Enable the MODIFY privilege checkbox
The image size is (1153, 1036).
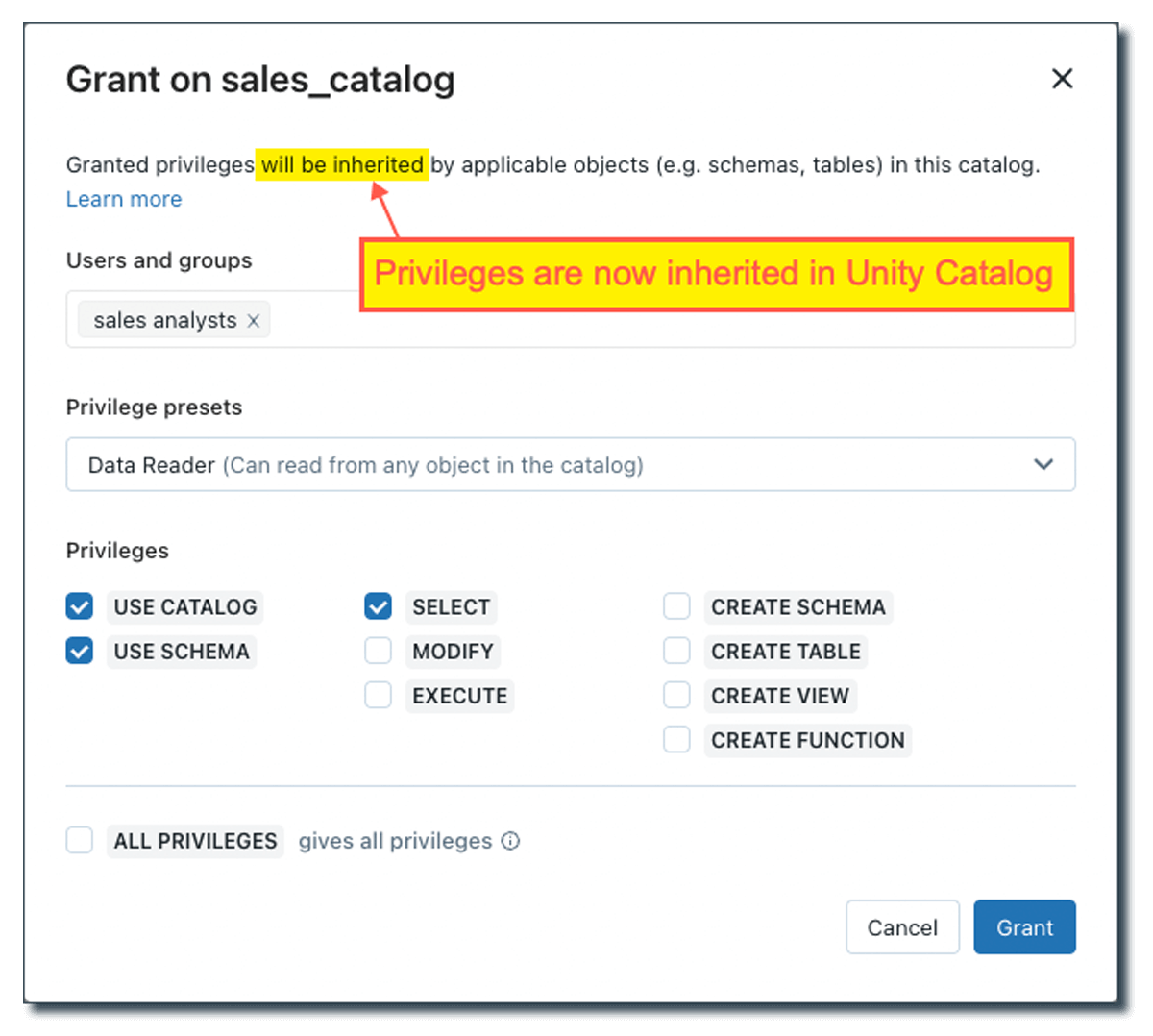click(379, 651)
